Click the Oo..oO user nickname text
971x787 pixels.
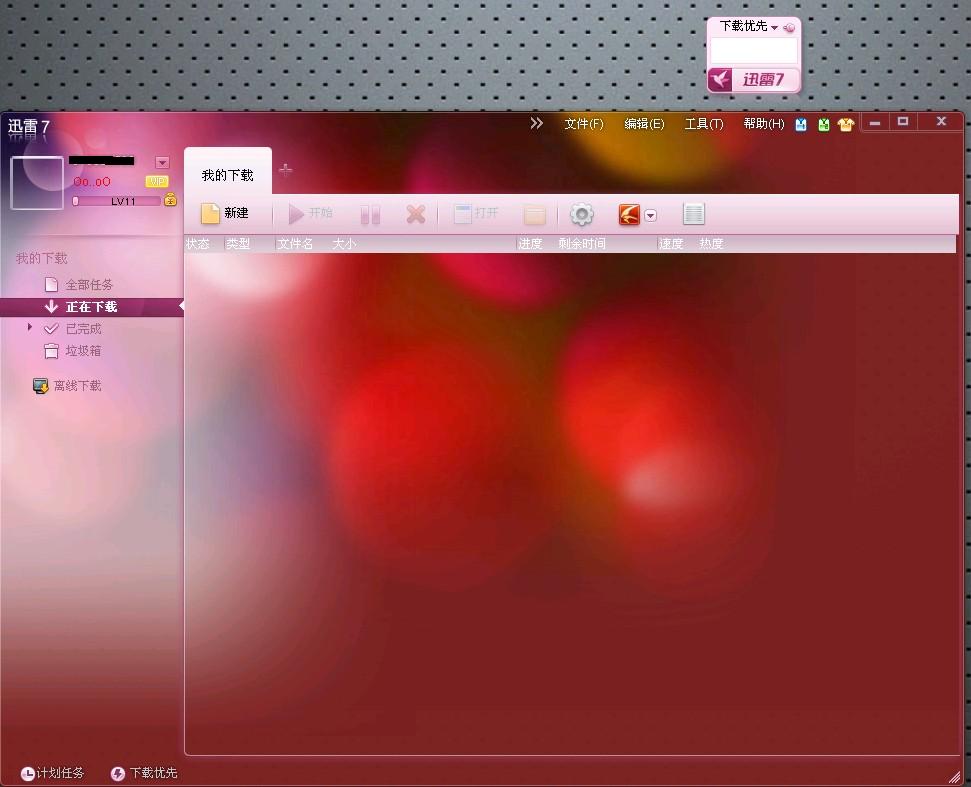coord(92,181)
